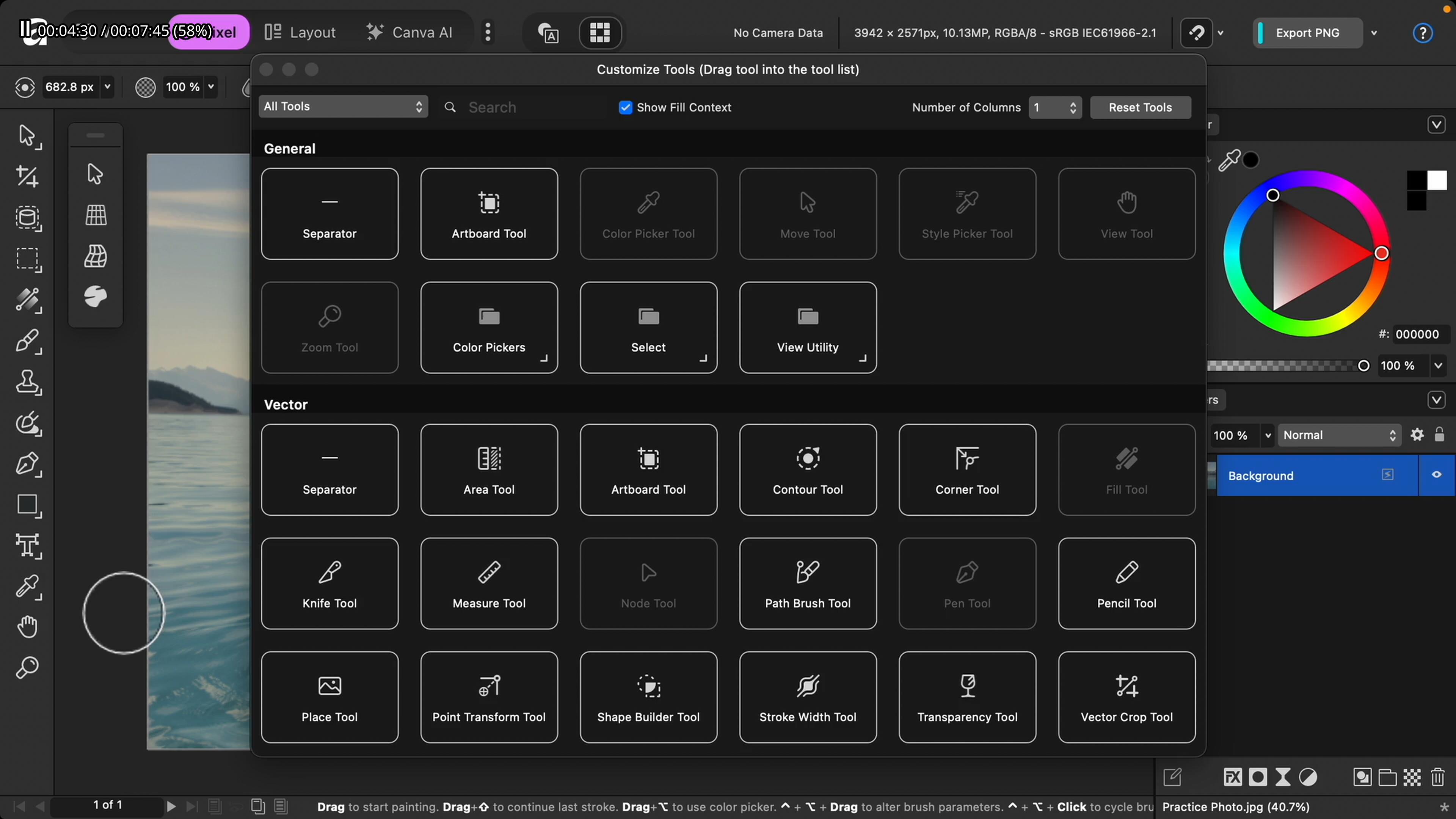Open the help question mark button
Viewport: 1456px width, 819px height.
click(x=1423, y=33)
